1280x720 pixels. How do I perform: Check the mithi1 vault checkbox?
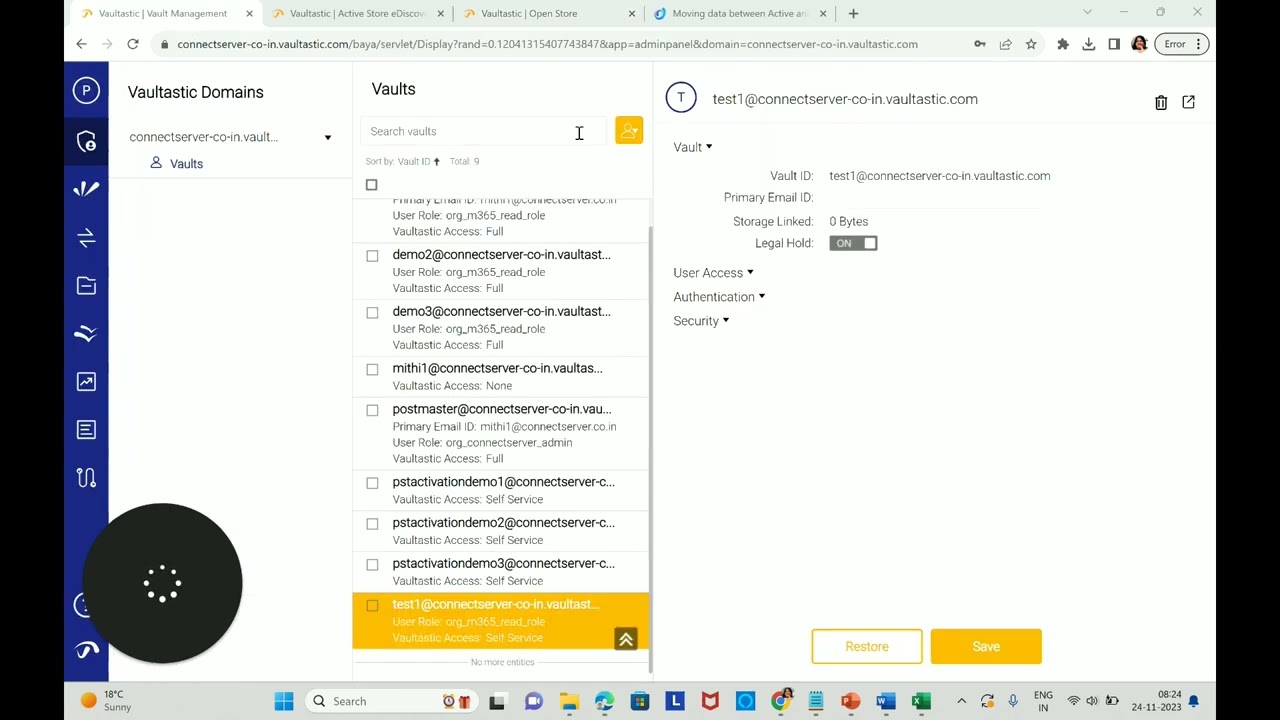372,370
